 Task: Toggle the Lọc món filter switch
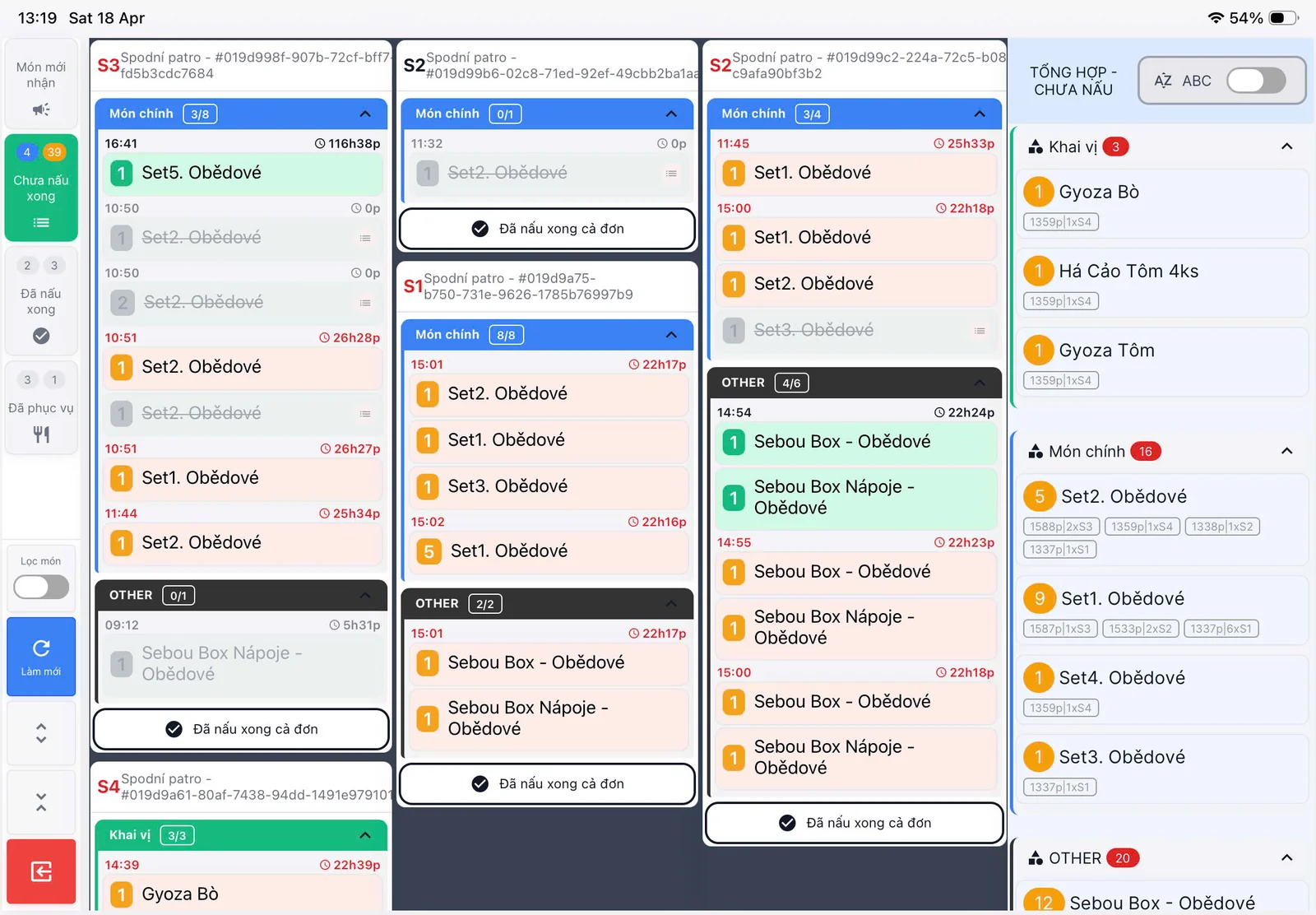tap(41, 587)
